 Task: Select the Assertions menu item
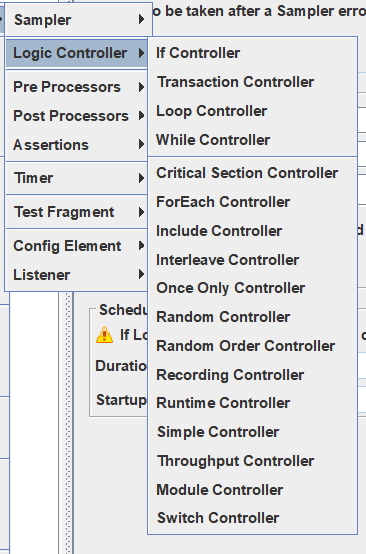(77, 145)
